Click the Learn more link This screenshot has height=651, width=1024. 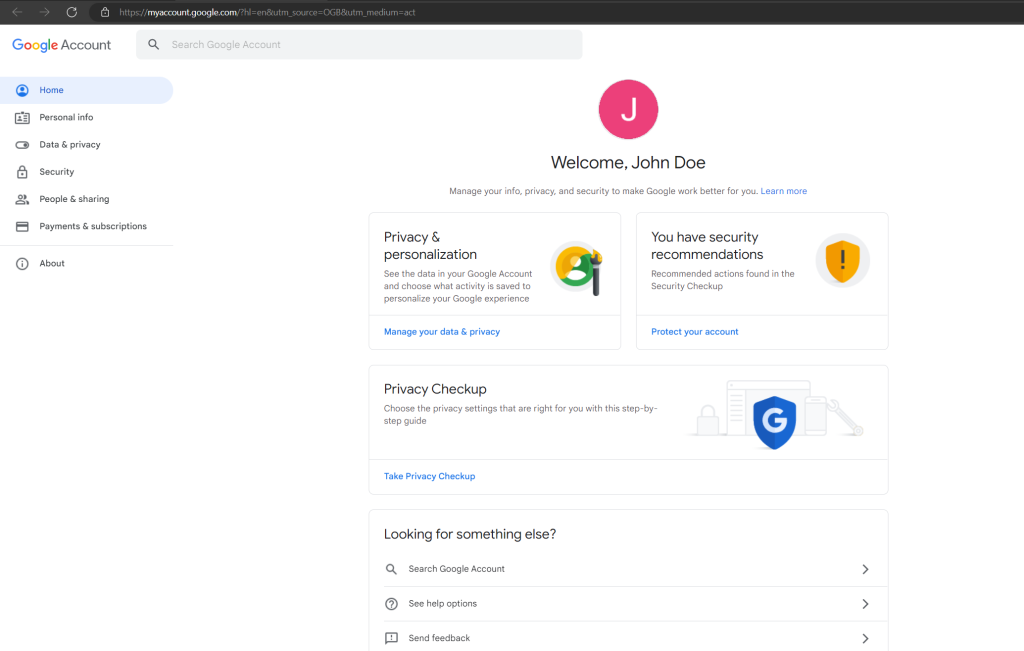click(x=784, y=191)
